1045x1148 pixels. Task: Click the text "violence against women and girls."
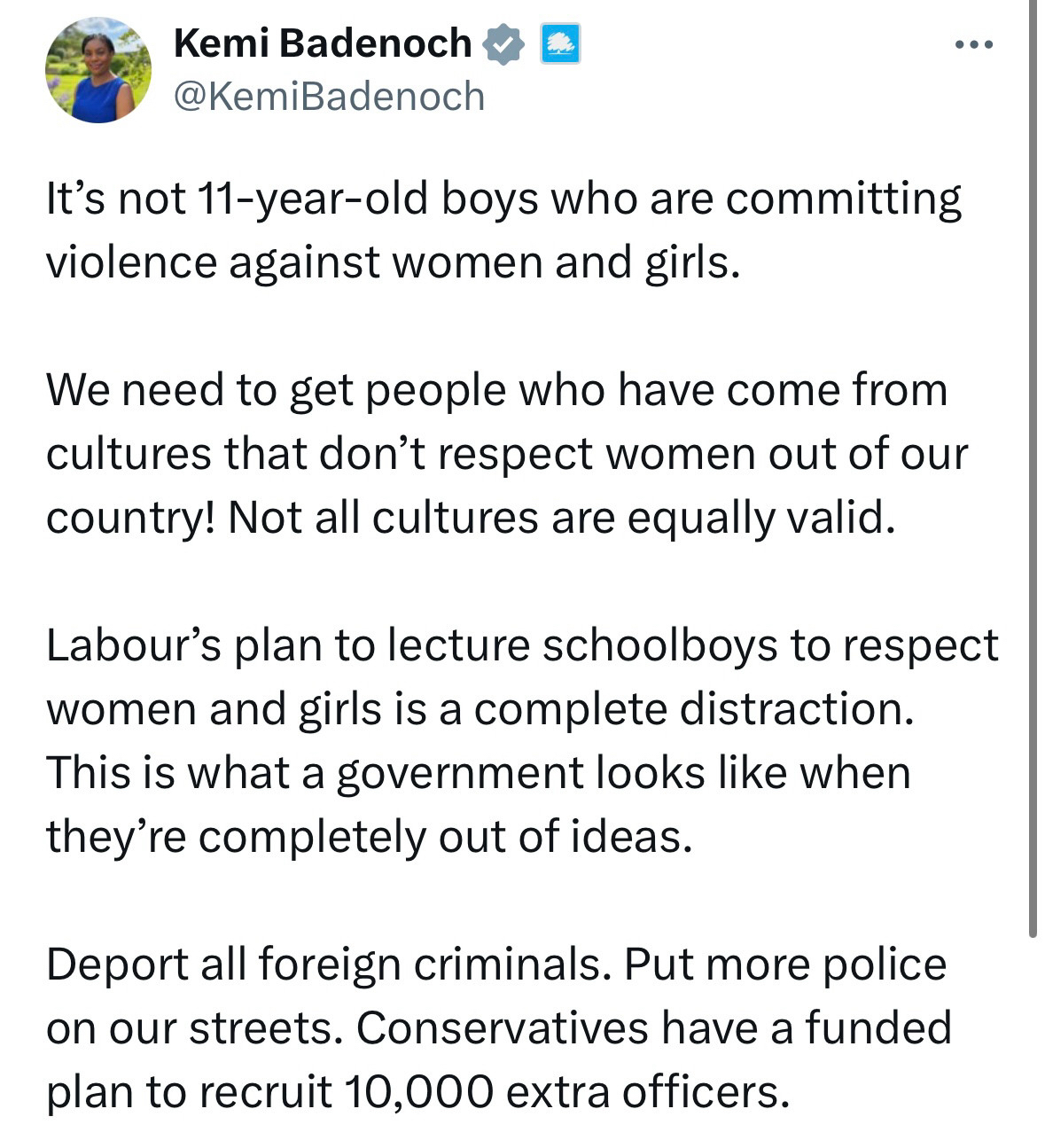[393, 262]
